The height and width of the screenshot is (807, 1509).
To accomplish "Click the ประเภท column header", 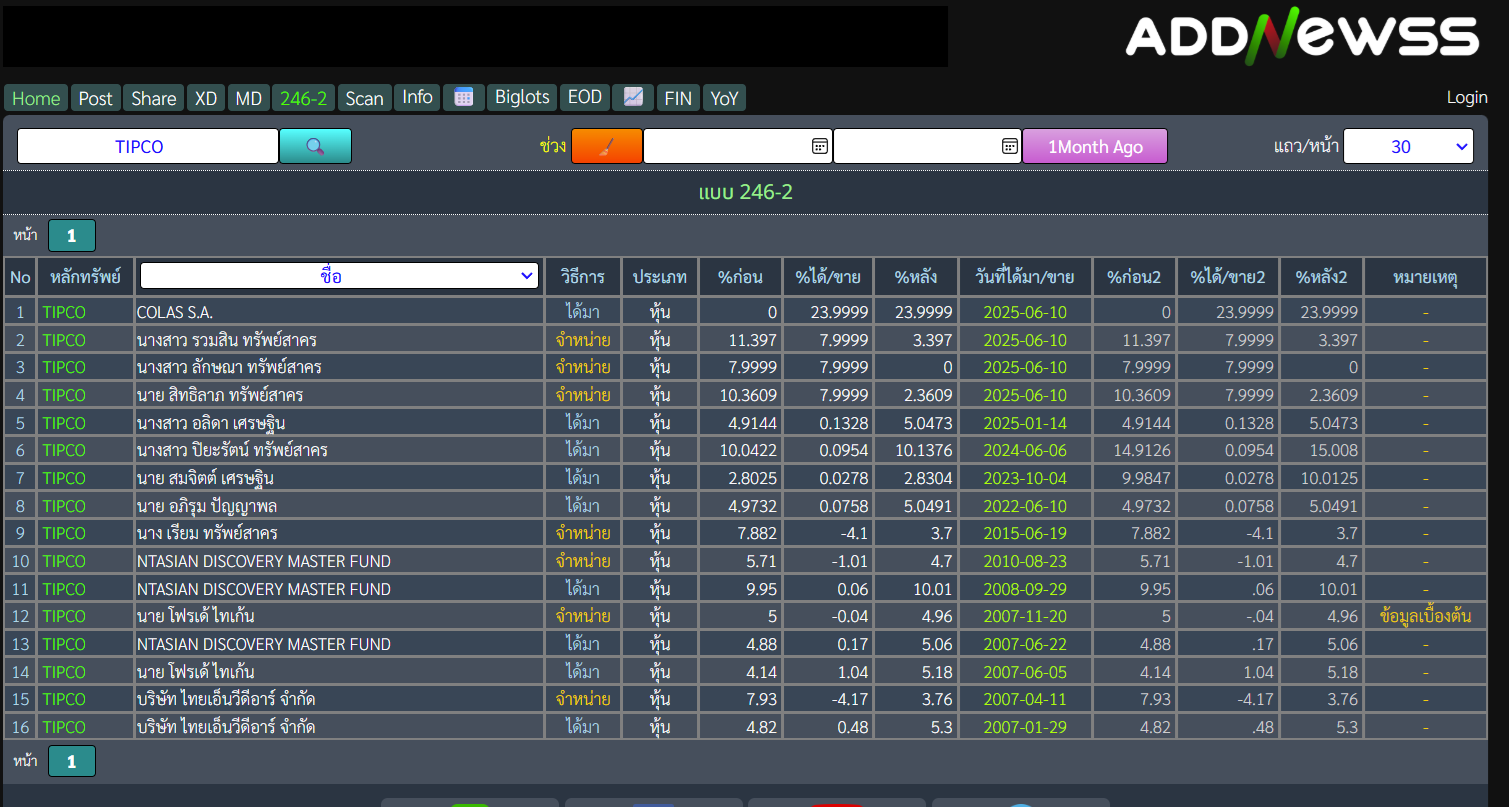I will (660, 277).
